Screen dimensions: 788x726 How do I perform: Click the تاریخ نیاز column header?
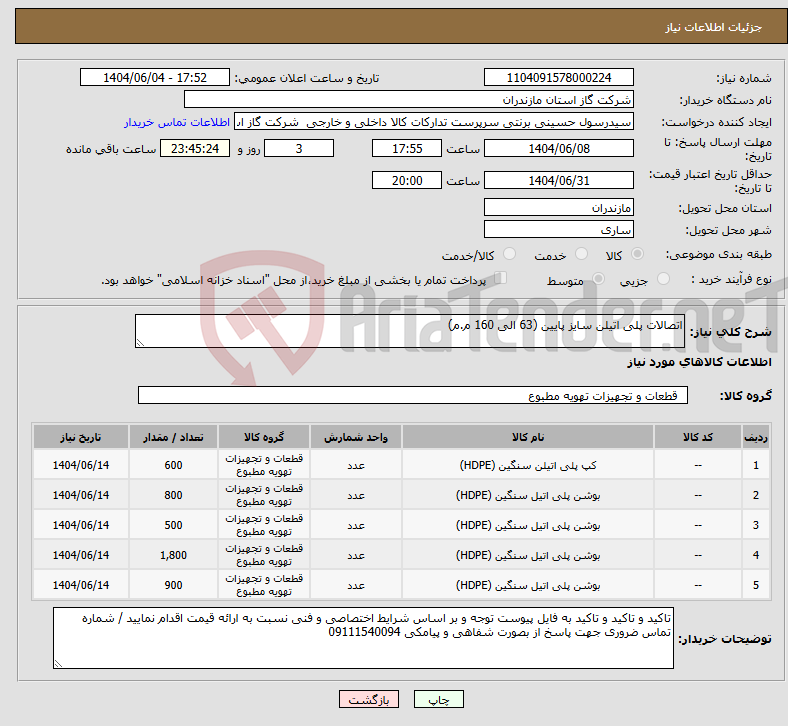point(81,437)
